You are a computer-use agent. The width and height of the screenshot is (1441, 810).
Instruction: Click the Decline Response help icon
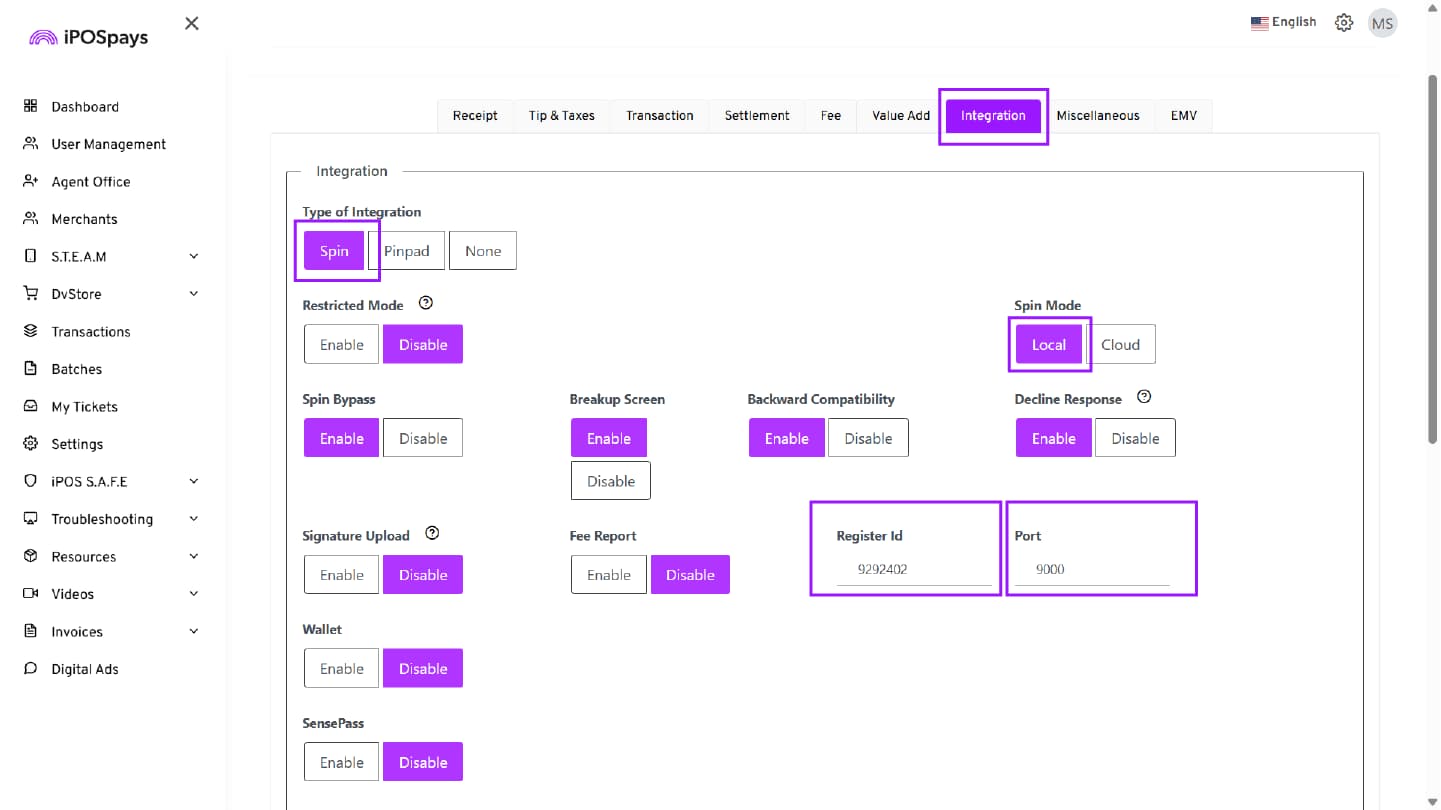tap(1144, 397)
